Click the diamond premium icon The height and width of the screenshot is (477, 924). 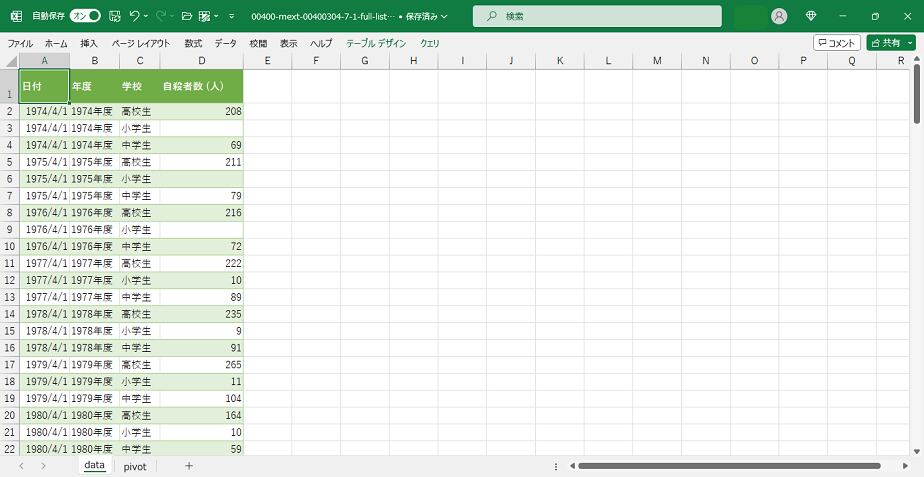click(811, 16)
